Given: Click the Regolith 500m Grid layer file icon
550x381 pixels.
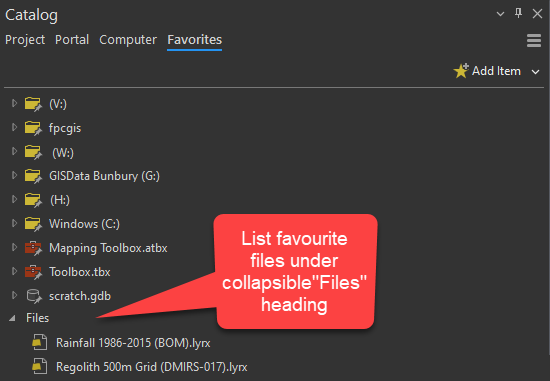Looking at the screenshot, I should tap(40, 367).
